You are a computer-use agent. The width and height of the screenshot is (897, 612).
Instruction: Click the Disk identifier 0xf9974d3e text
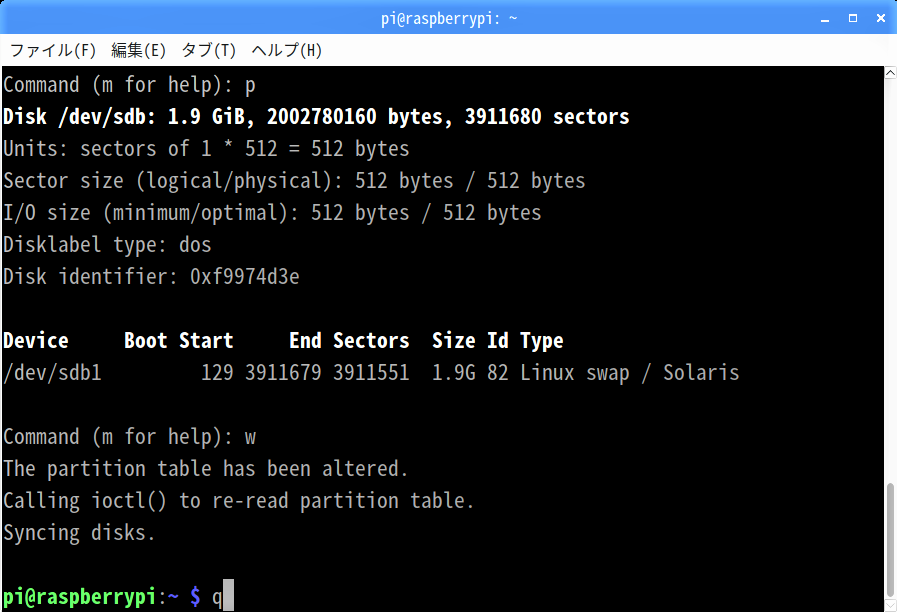151,277
